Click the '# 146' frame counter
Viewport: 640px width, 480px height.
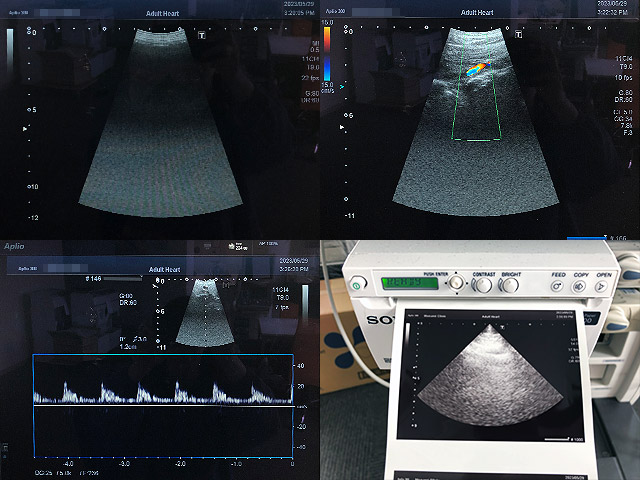click(x=93, y=278)
